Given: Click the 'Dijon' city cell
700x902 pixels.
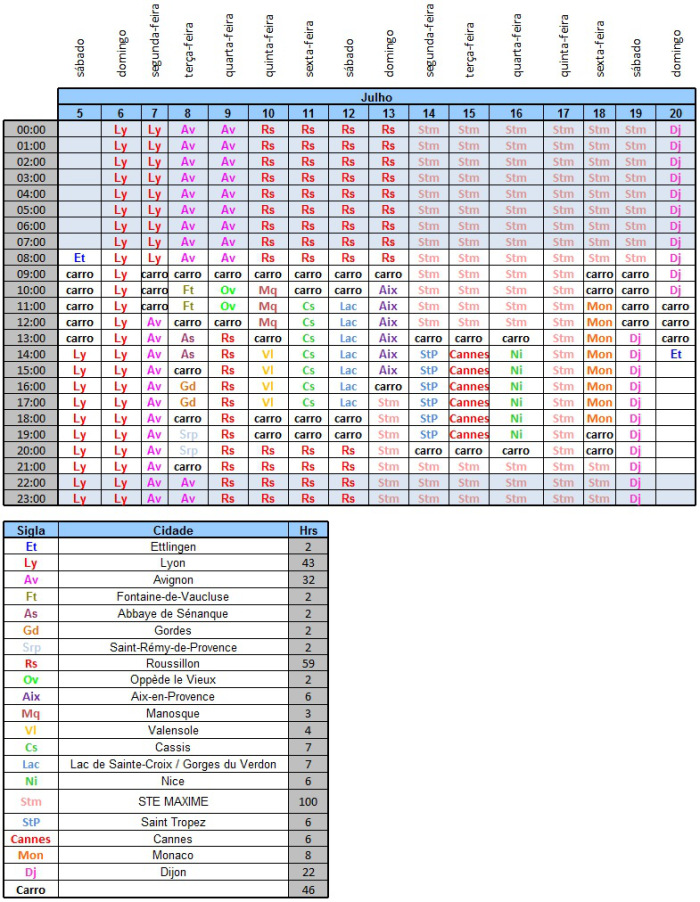Looking at the screenshot, I should 173,872.
